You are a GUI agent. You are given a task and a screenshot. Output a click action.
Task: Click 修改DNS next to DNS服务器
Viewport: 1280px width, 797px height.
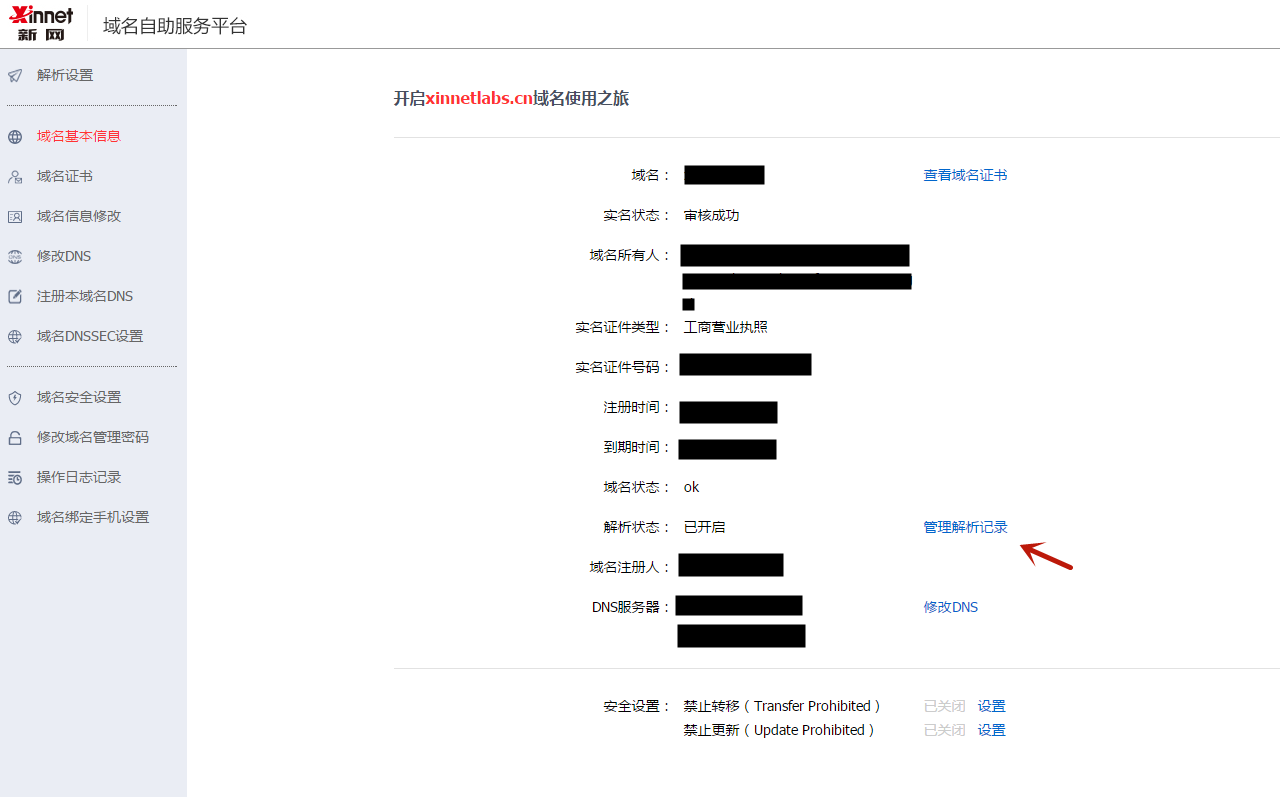coord(950,606)
